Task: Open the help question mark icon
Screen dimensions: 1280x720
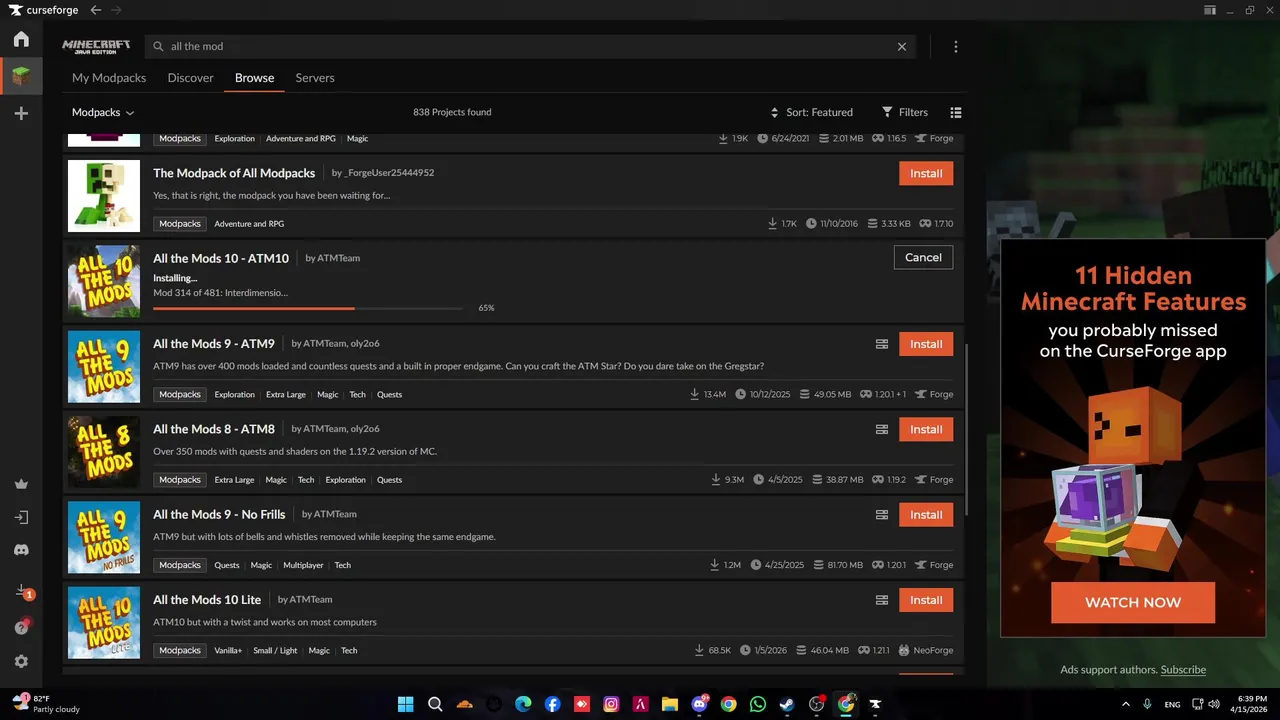Action: click(x=21, y=627)
